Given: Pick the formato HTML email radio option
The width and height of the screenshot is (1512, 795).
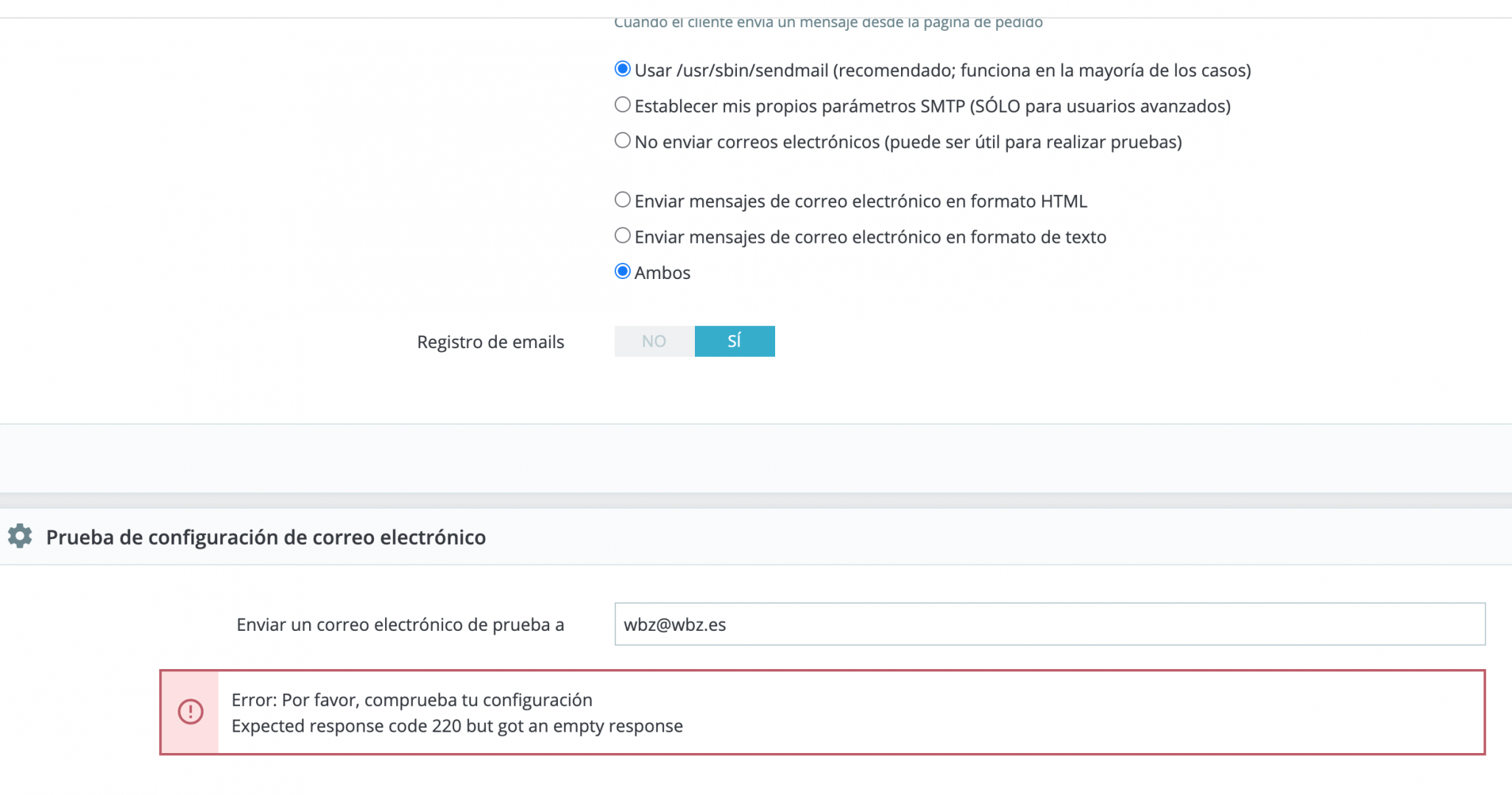Looking at the screenshot, I should [623, 199].
